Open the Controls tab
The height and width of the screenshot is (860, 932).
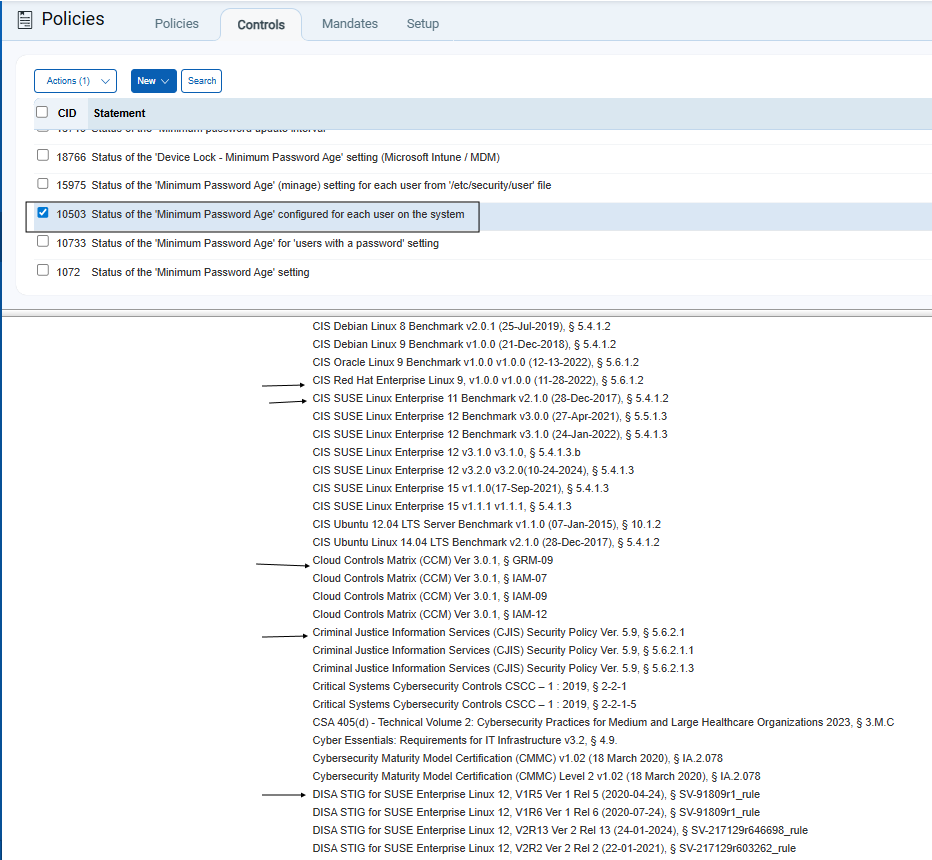pos(261,25)
